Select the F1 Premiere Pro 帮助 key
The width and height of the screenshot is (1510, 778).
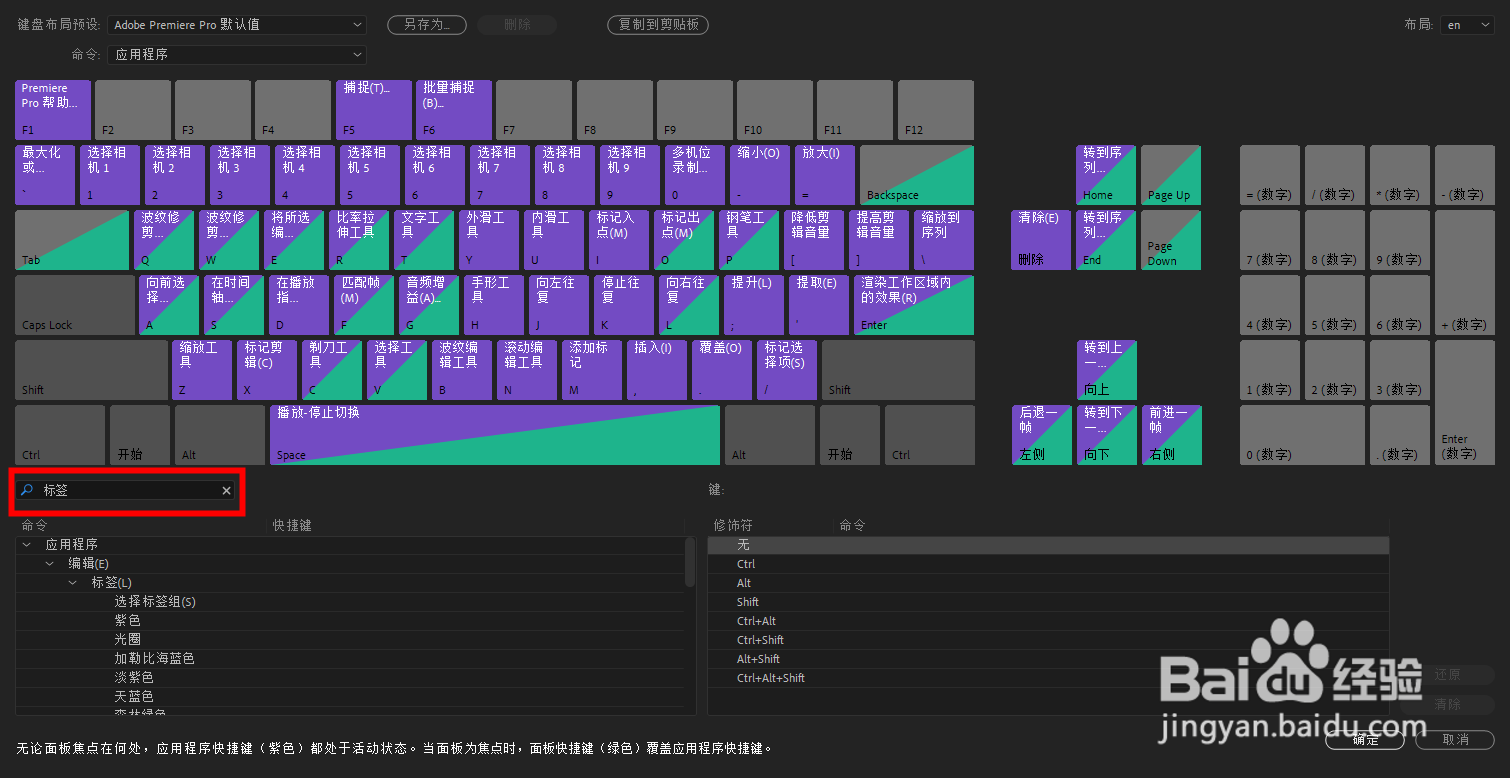point(53,110)
